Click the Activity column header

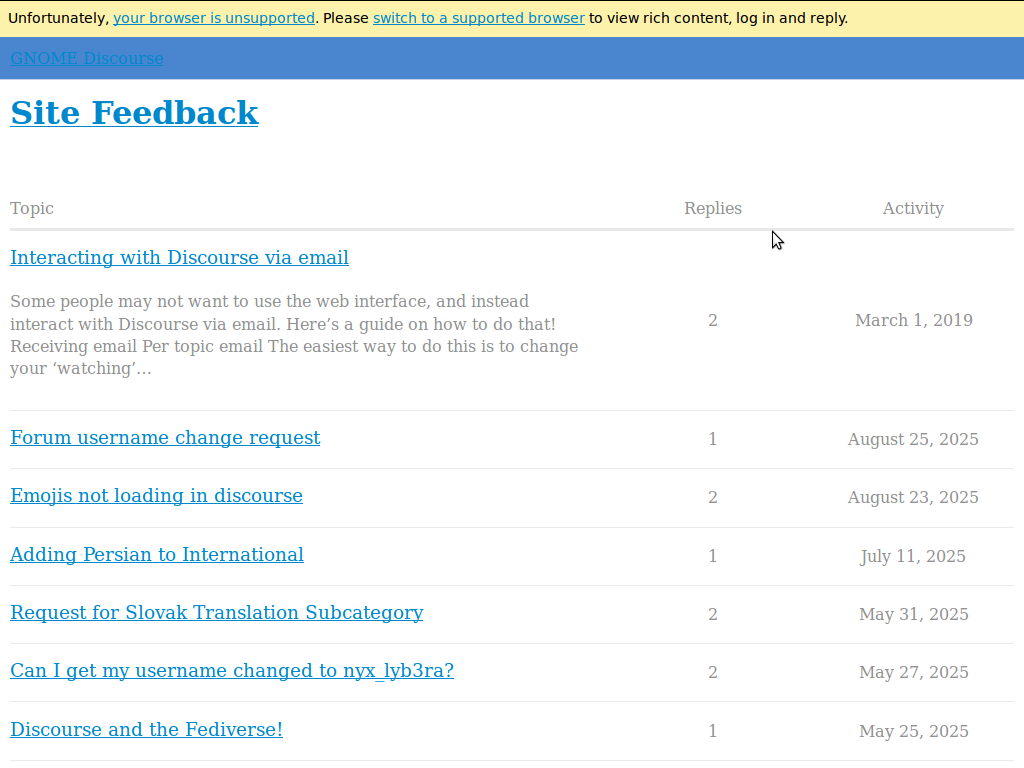coord(912,208)
